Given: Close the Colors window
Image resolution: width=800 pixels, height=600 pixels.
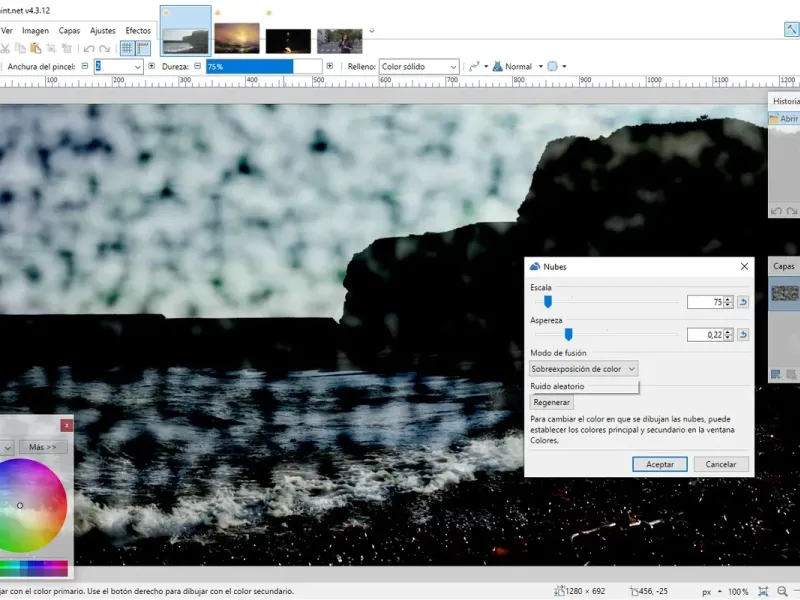Looking at the screenshot, I should click(66, 425).
